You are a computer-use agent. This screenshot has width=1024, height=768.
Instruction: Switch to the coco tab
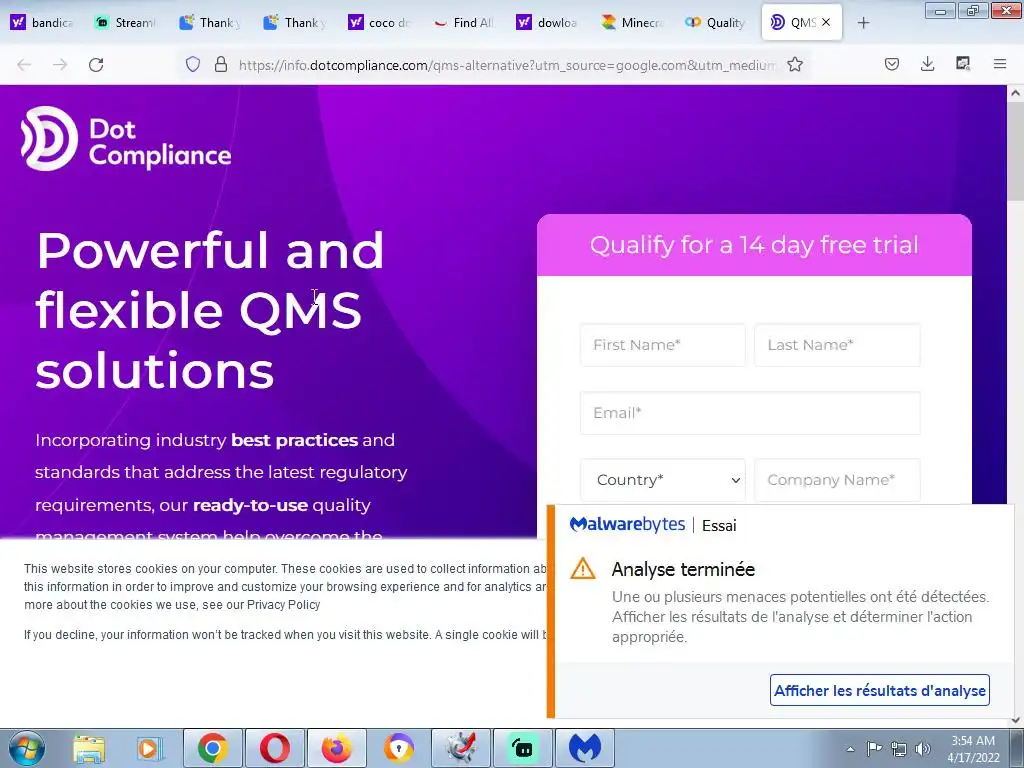pos(379,23)
